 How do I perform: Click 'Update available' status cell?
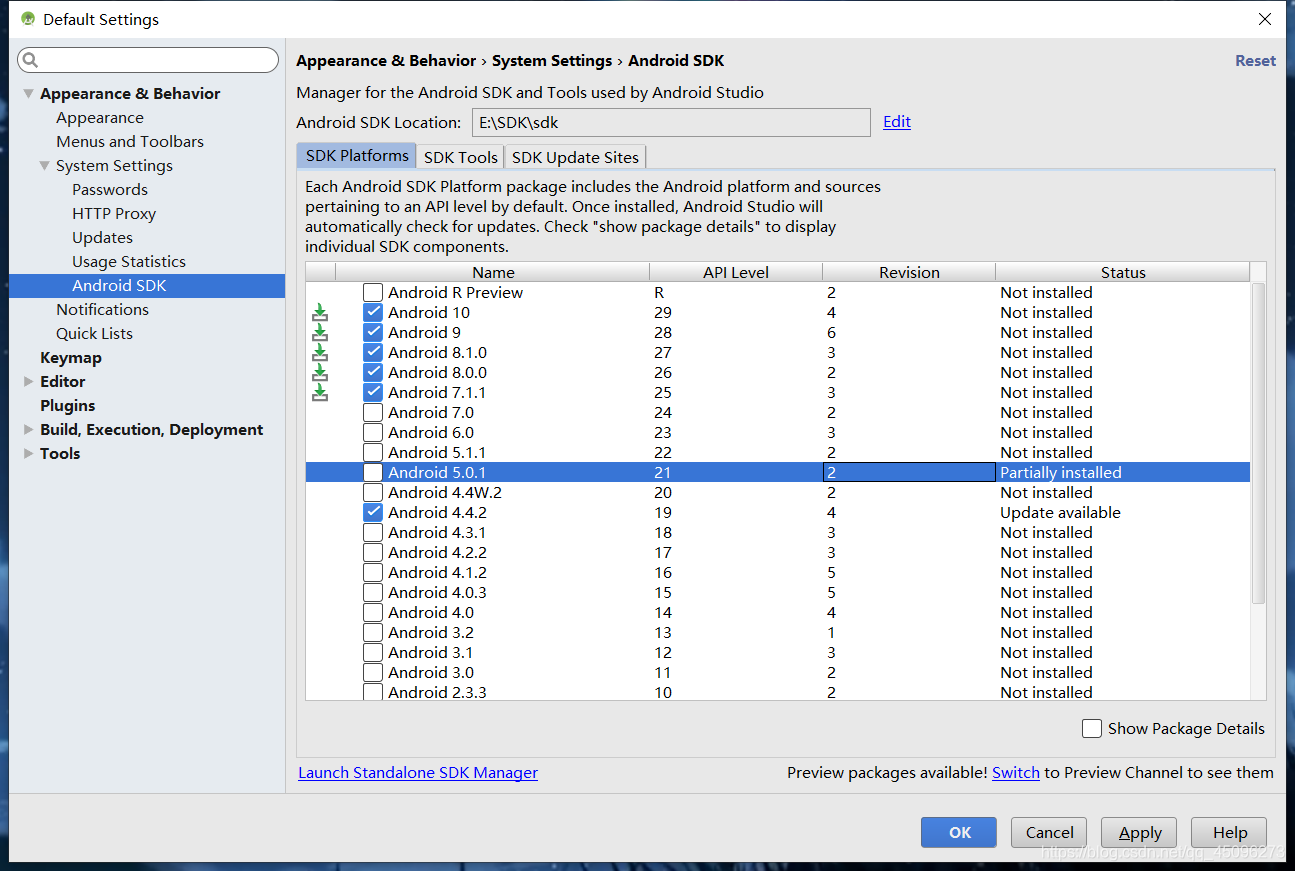click(x=1123, y=512)
